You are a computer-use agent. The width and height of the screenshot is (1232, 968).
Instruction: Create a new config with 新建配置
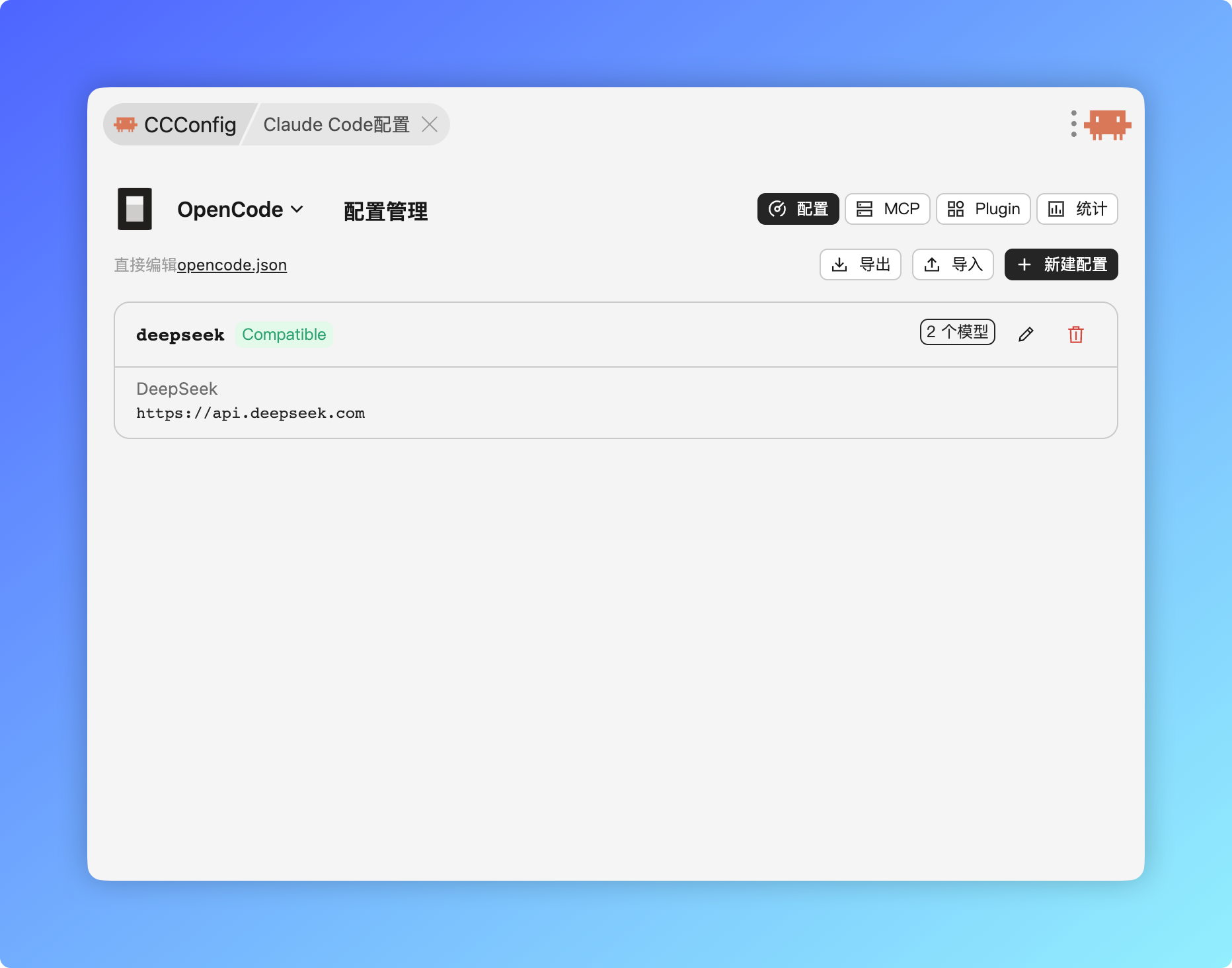coord(1061,264)
